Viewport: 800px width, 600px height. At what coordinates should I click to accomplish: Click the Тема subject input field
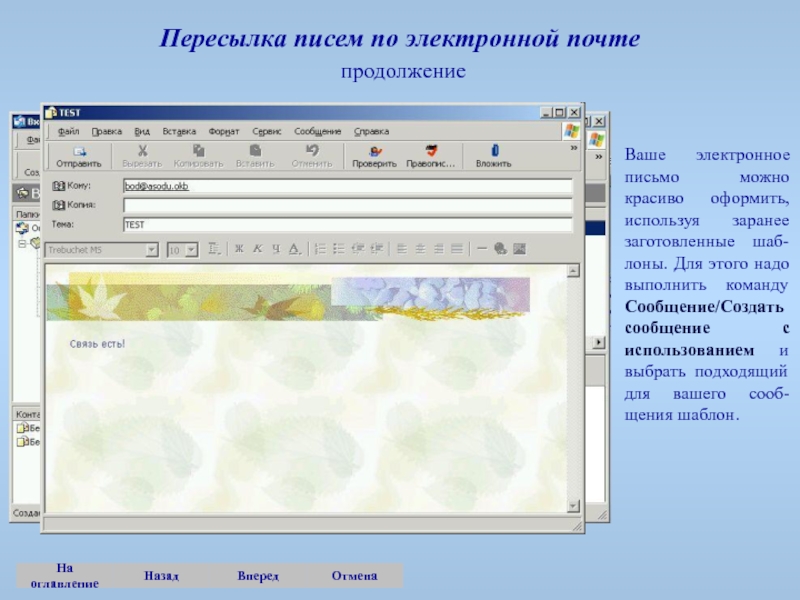(x=347, y=225)
